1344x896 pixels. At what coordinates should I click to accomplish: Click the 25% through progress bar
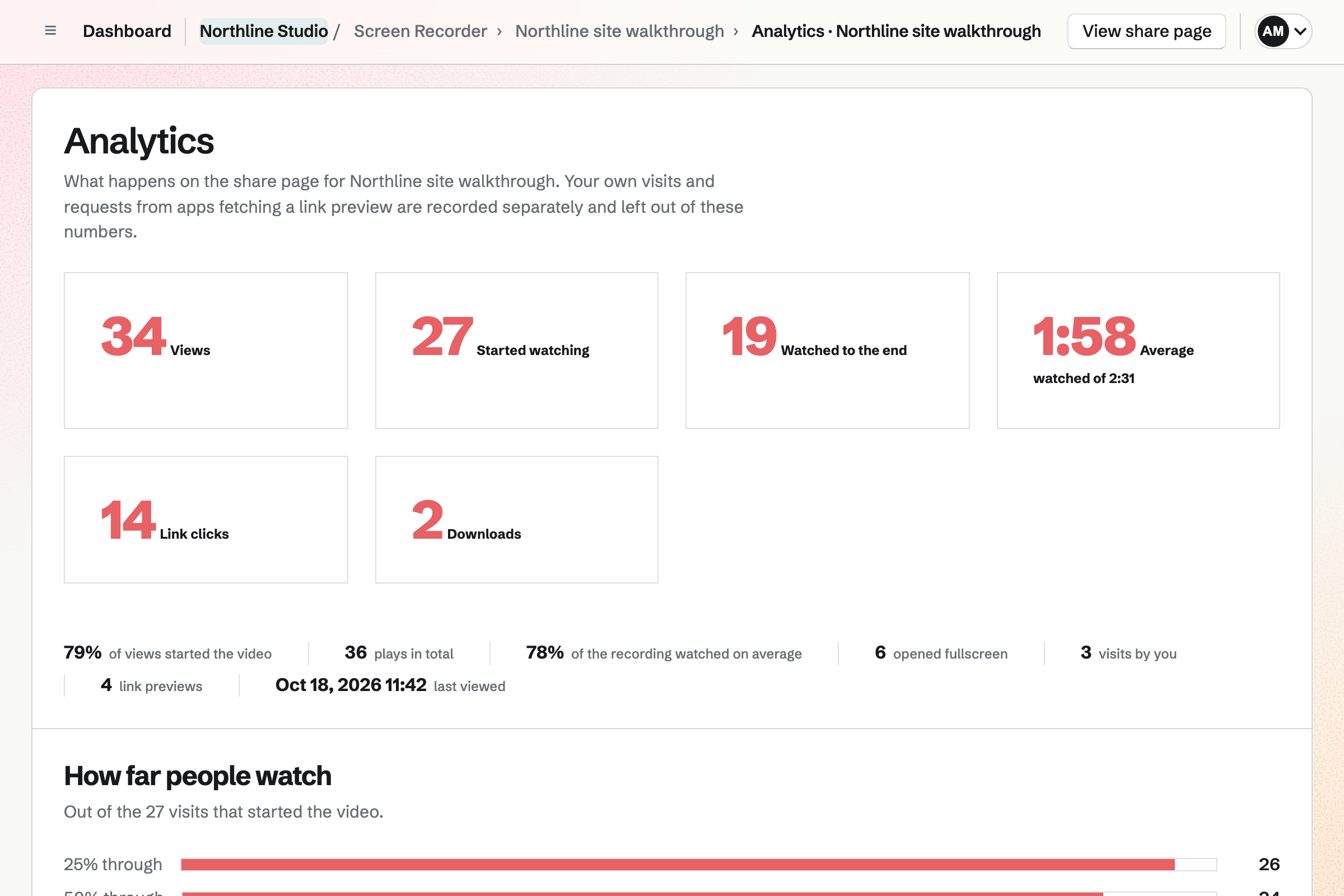(699, 865)
